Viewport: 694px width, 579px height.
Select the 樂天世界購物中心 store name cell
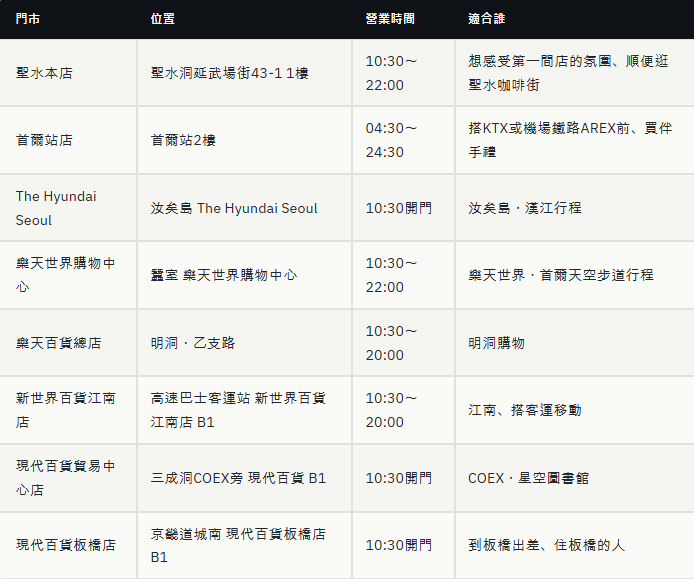point(66,275)
